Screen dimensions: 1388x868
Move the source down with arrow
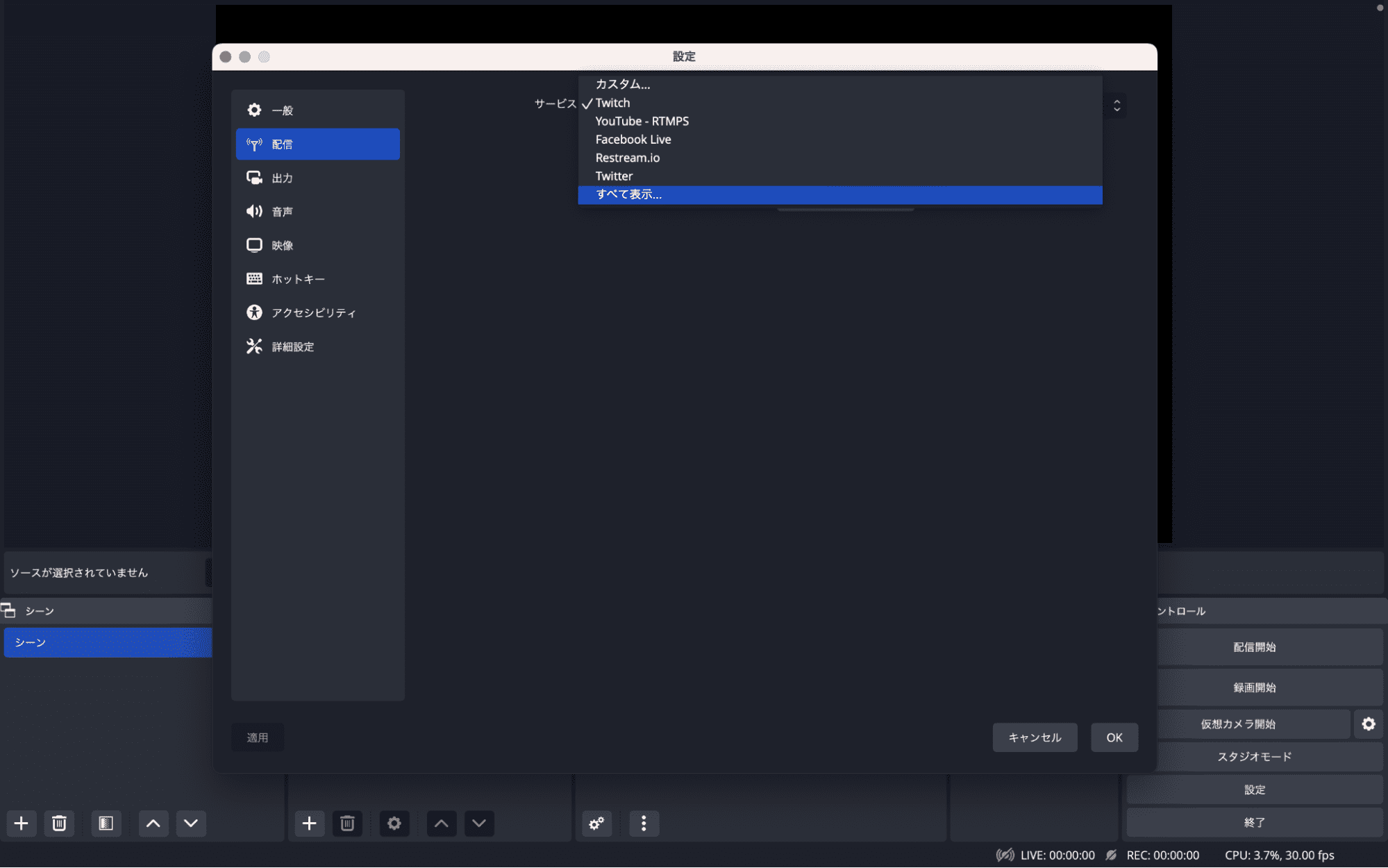click(479, 824)
